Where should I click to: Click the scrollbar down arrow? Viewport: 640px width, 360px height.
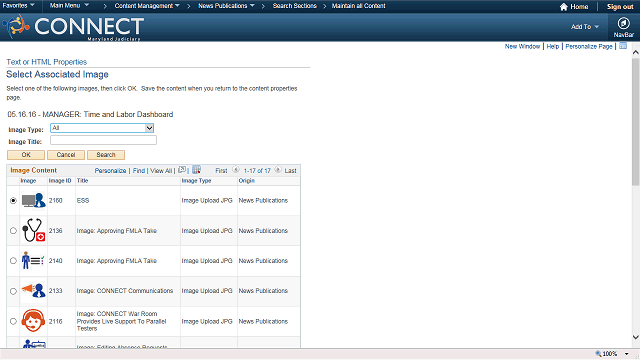tap(636, 337)
